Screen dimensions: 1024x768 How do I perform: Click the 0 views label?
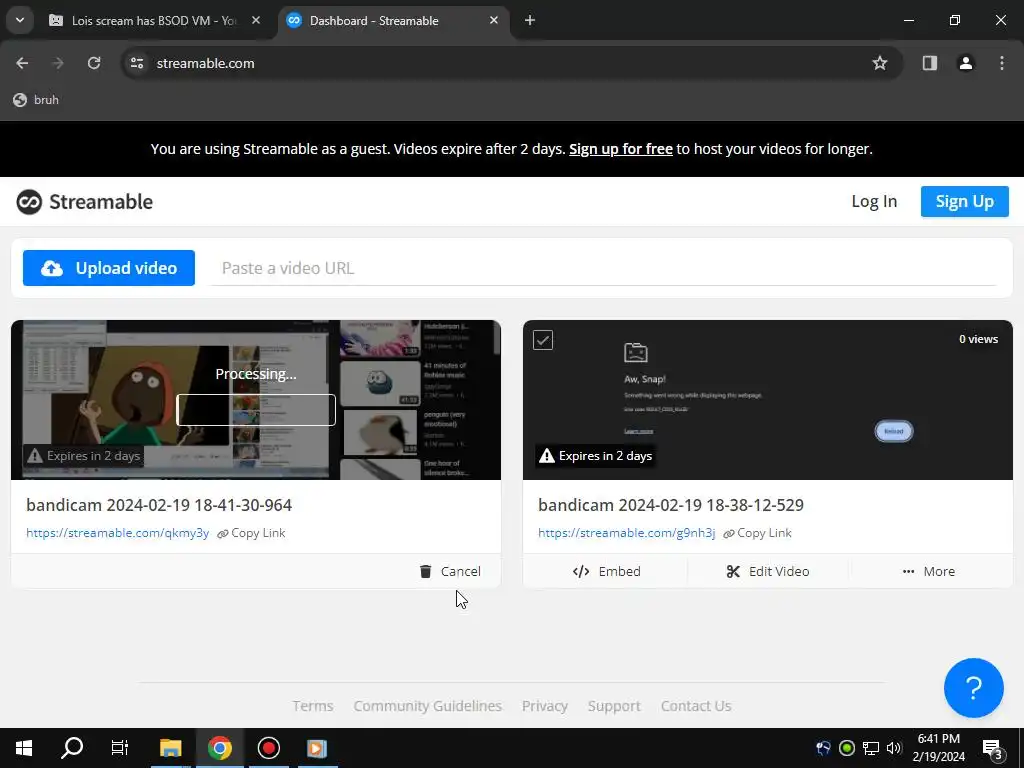(x=978, y=339)
